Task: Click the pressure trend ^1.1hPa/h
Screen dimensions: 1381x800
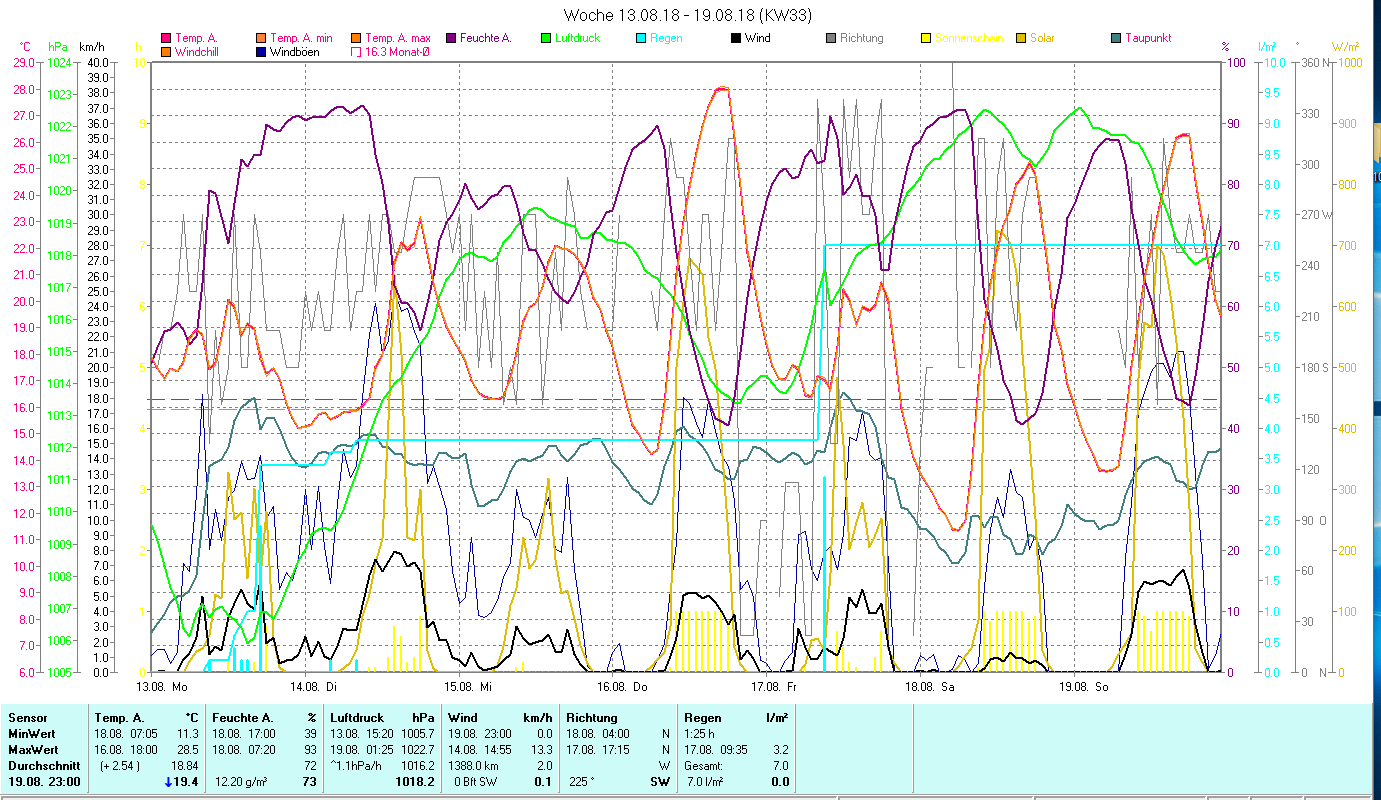Action: click(357, 765)
